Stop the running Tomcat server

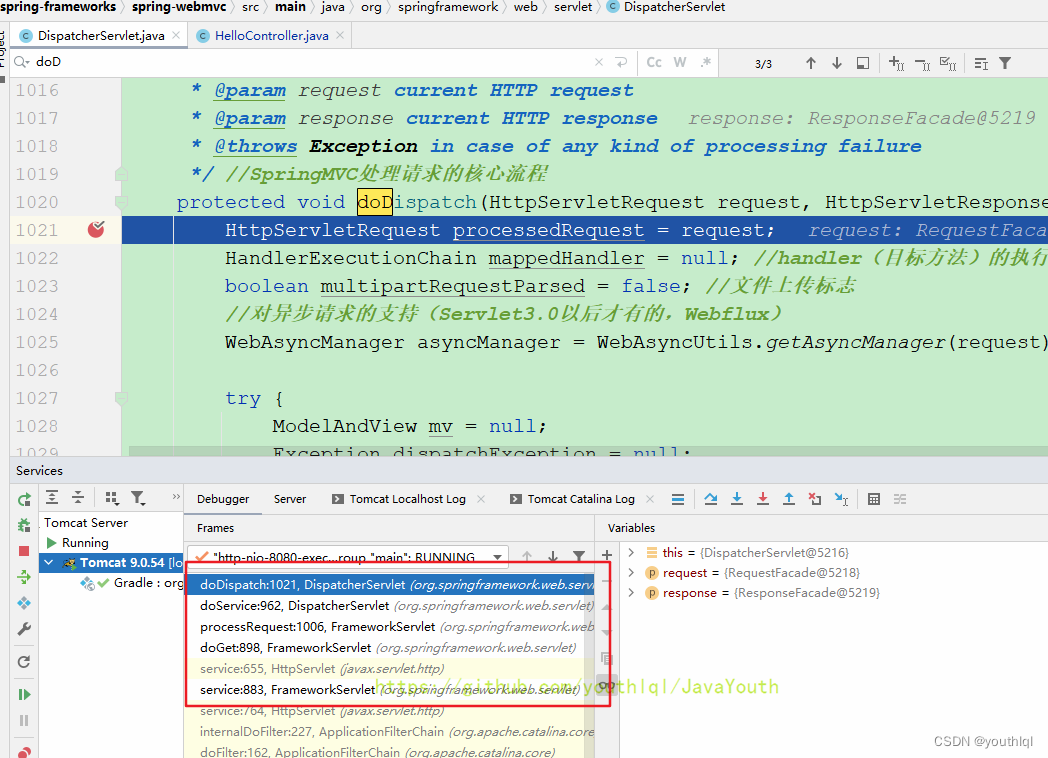click(24, 551)
